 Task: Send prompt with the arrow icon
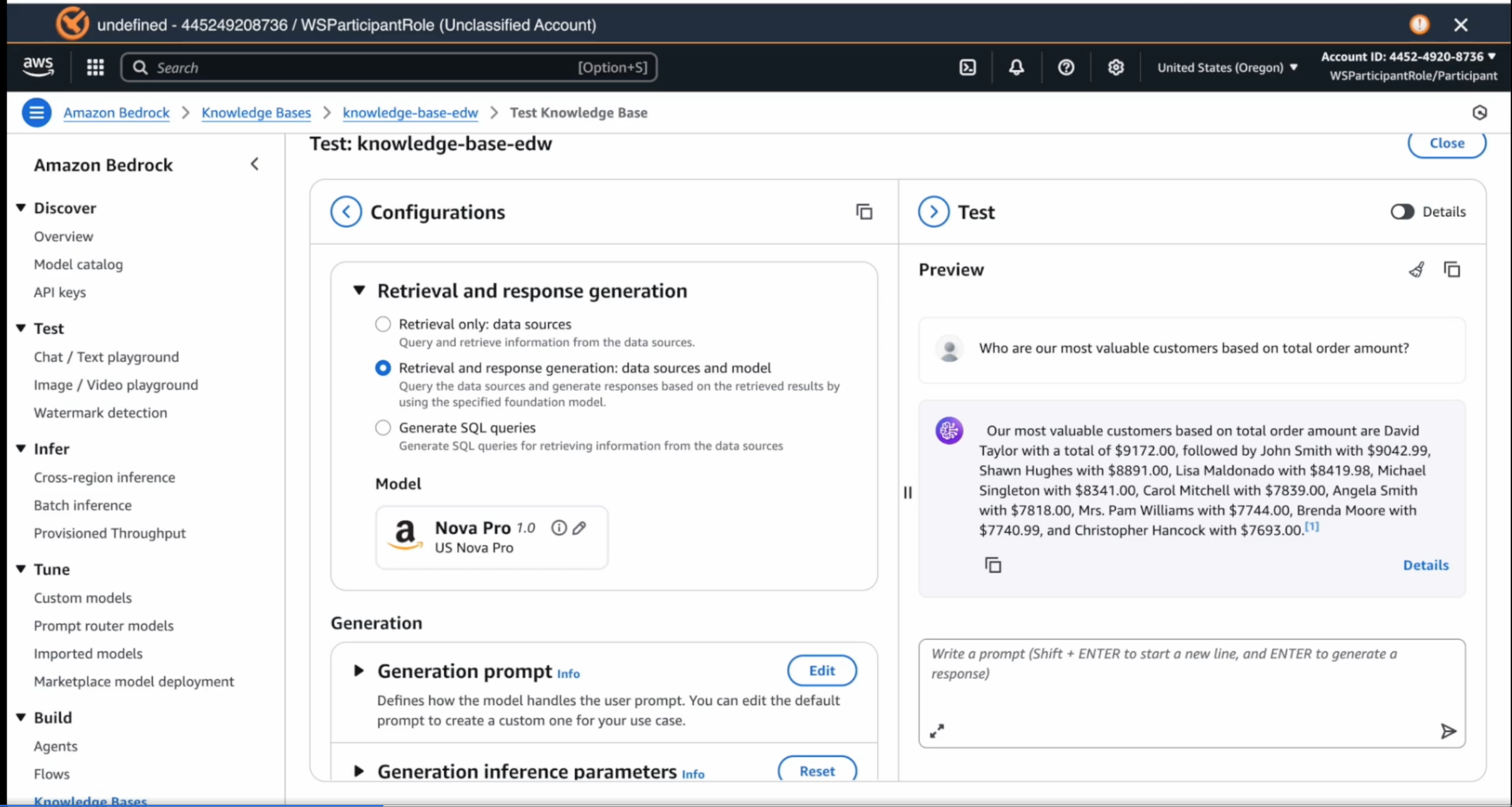(x=1448, y=731)
